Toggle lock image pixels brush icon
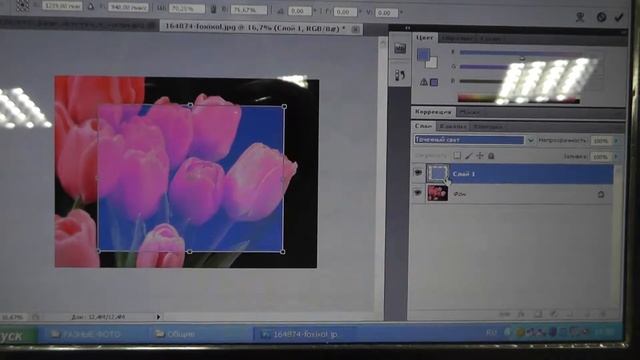 point(469,156)
